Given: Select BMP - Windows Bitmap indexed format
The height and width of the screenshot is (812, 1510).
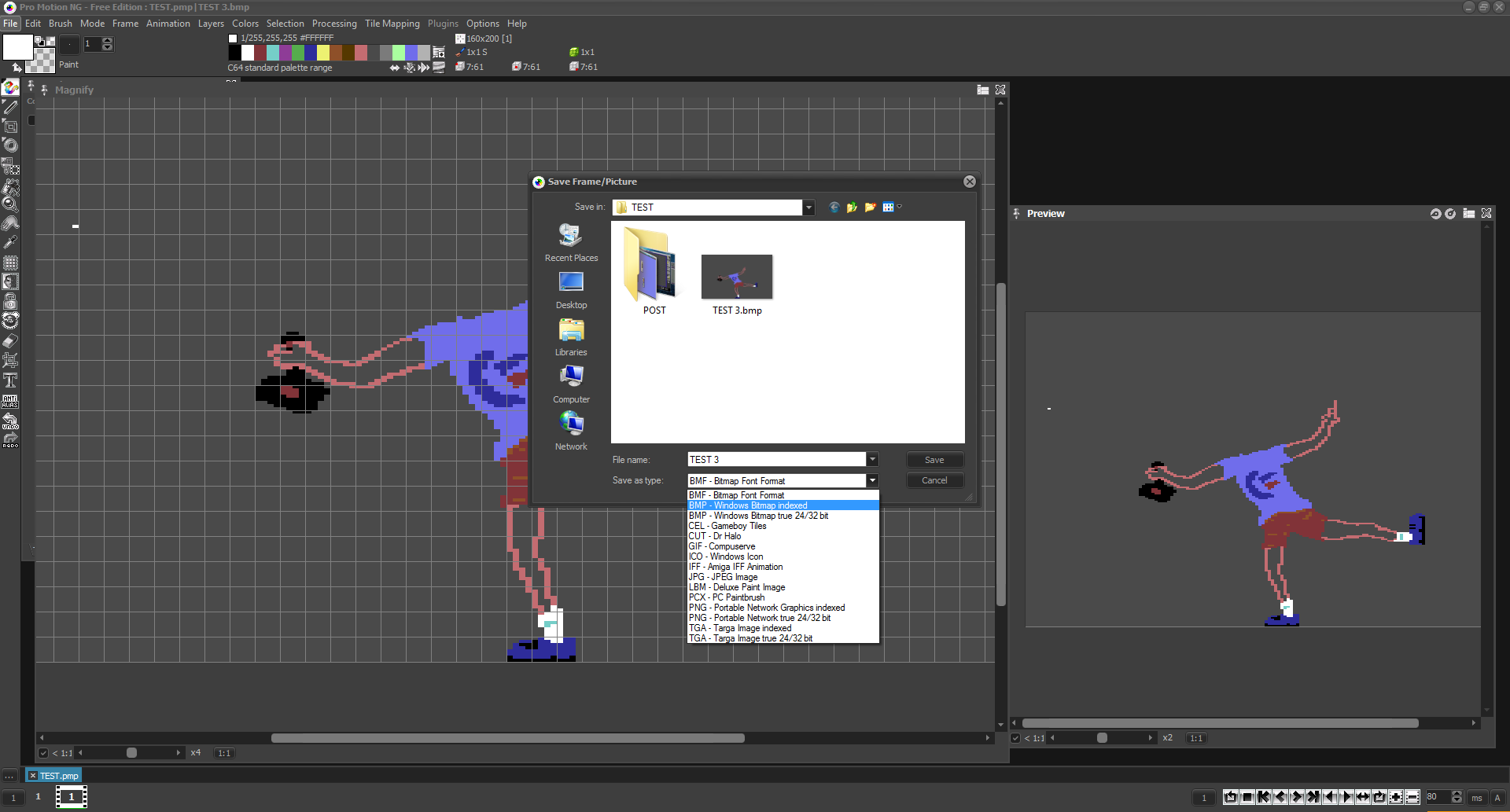Looking at the screenshot, I should coord(783,505).
